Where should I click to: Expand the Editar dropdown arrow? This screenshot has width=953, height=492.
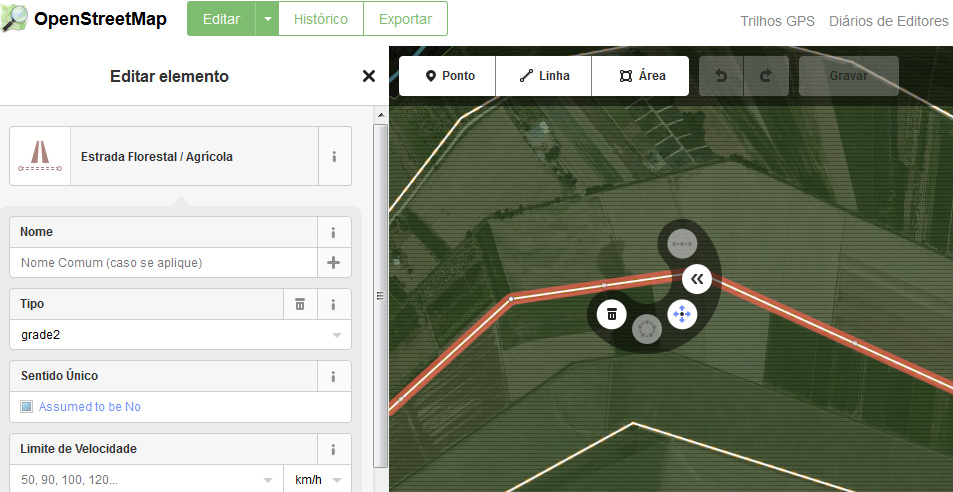[x=267, y=19]
